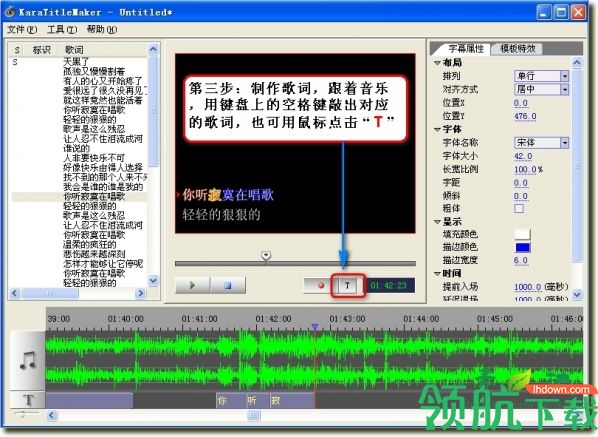Click the 提前入场 value 1000.0
The image size is (598, 437).
[527, 287]
